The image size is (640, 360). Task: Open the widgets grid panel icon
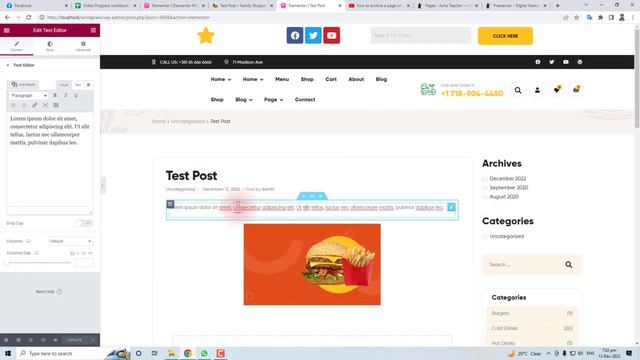tap(93, 30)
